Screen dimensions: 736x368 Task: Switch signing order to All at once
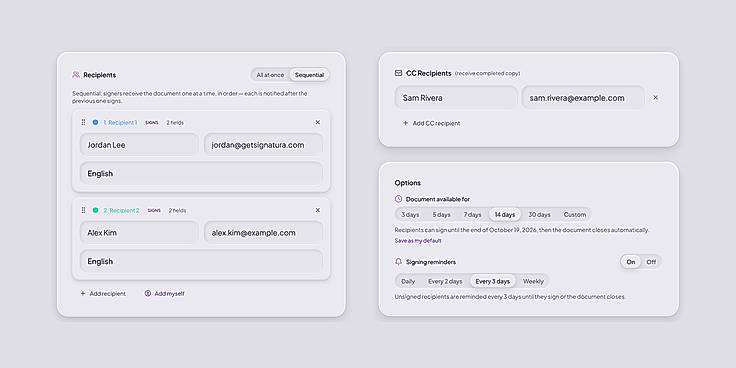[x=270, y=75]
